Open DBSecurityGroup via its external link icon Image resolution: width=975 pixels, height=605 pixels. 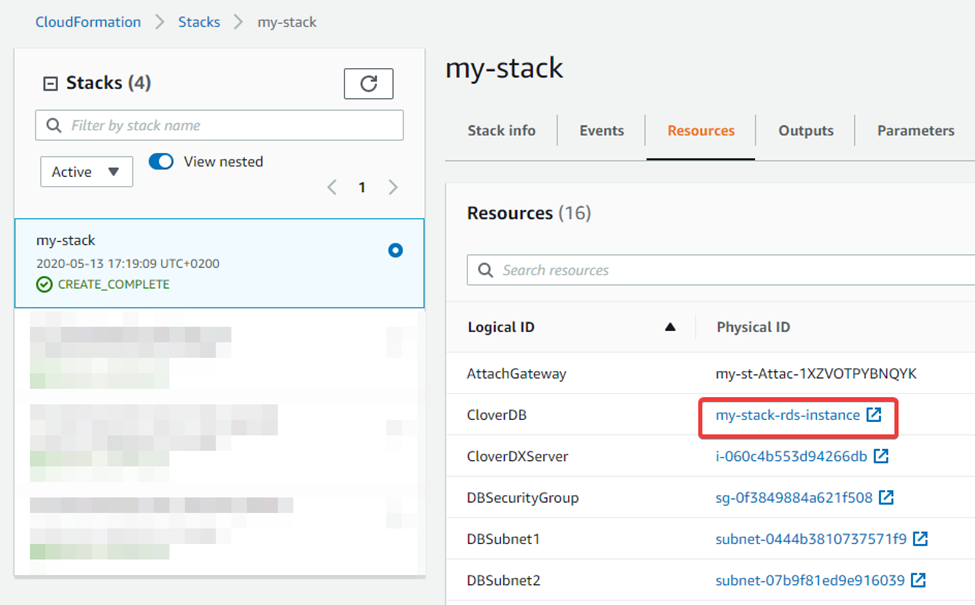886,497
